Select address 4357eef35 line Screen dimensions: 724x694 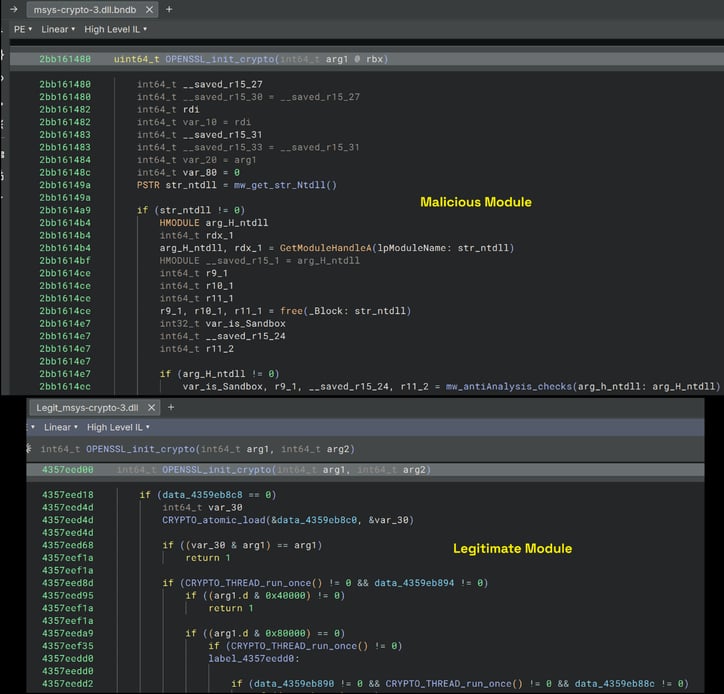click(67, 646)
